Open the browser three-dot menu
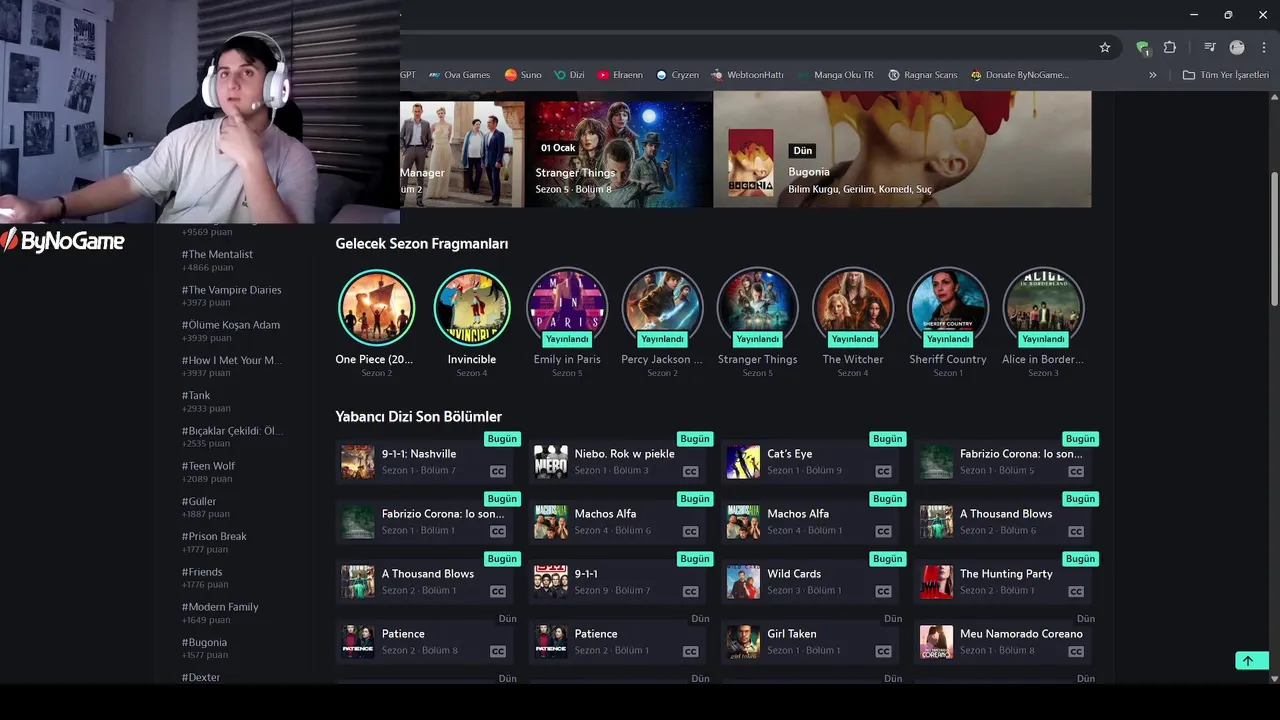 click(x=1264, y=47)
